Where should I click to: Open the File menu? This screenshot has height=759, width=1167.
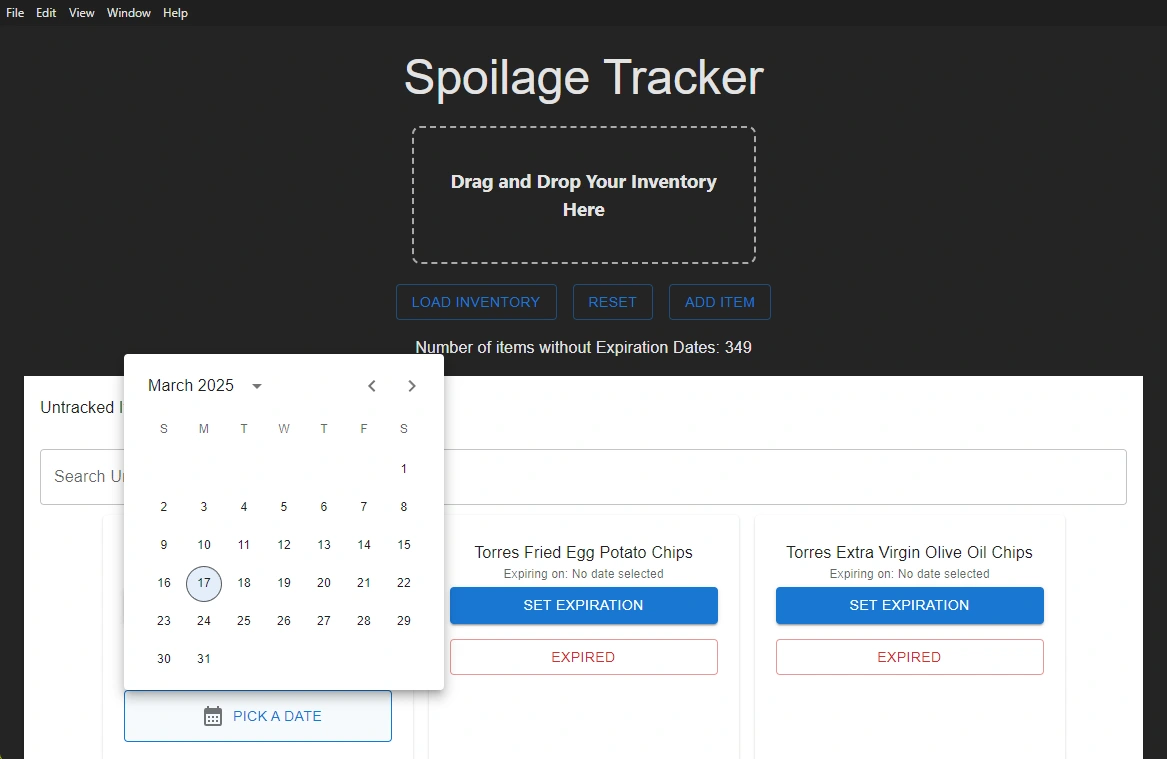15,13
